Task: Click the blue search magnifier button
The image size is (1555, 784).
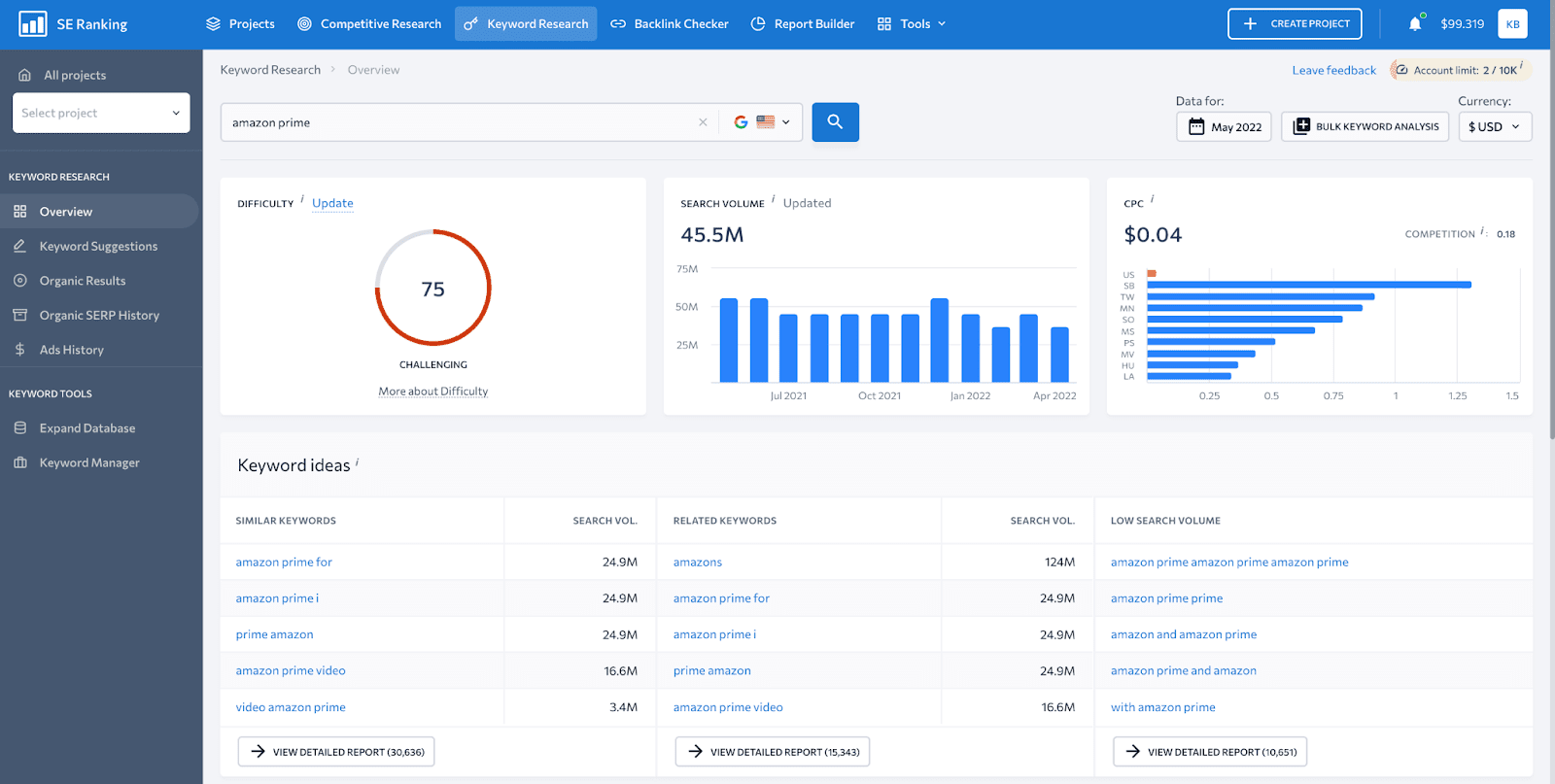Action: pyautogui.click(x=835, y=122)
